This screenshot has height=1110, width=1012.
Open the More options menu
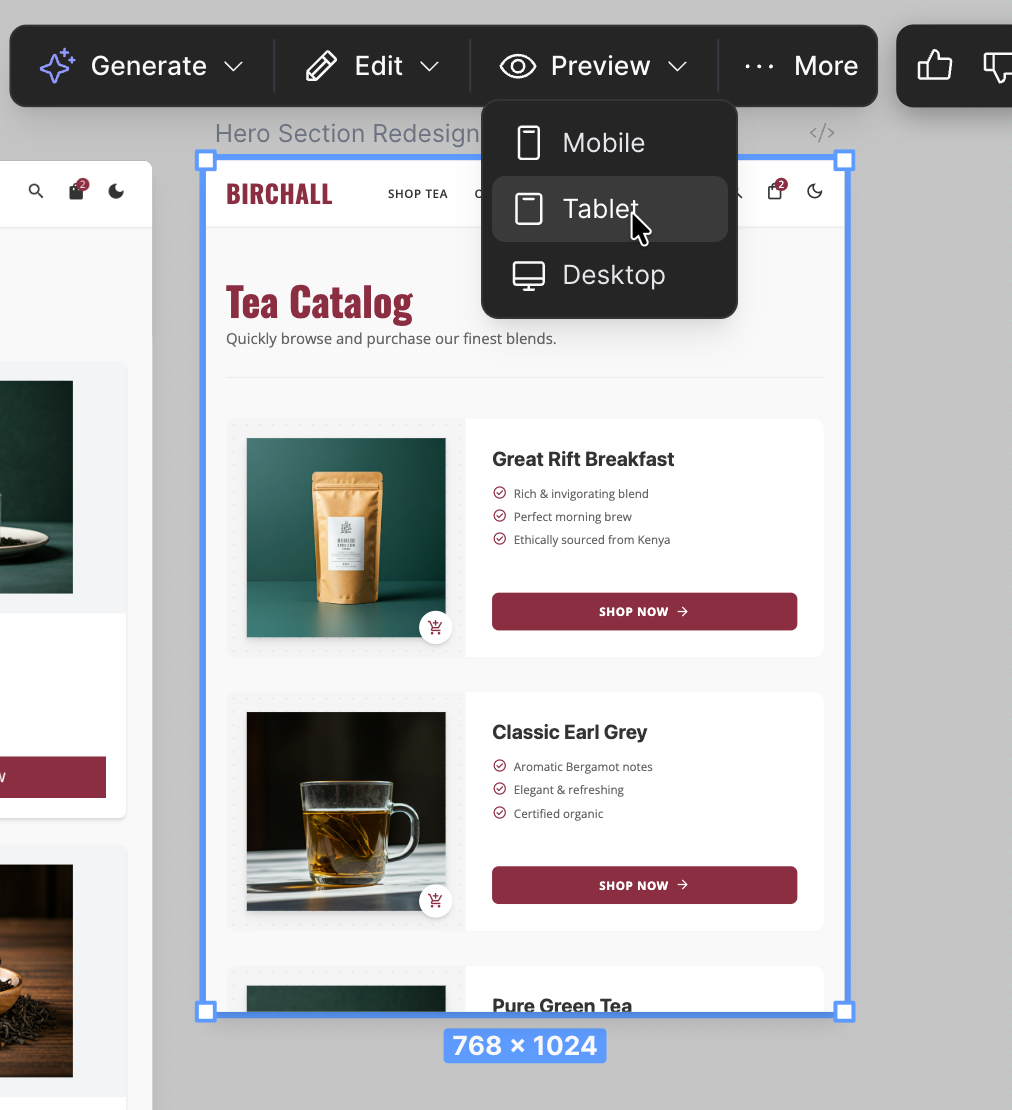tap(801, 67)
